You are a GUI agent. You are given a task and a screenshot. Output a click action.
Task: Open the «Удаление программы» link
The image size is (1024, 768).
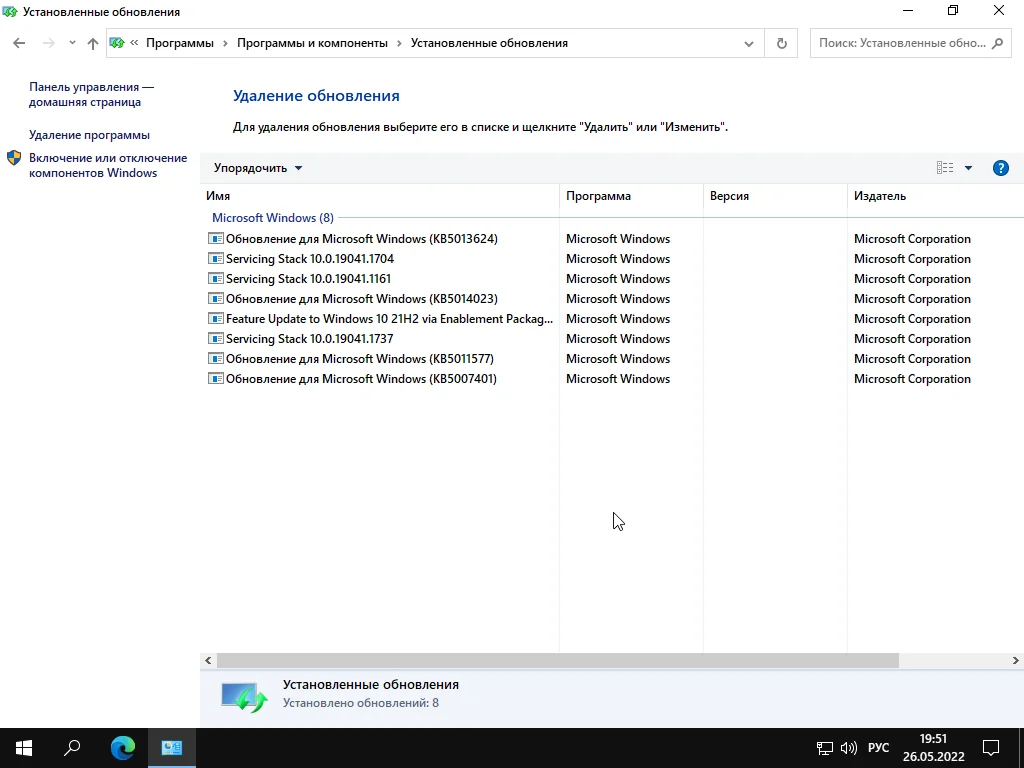(89, 135)
